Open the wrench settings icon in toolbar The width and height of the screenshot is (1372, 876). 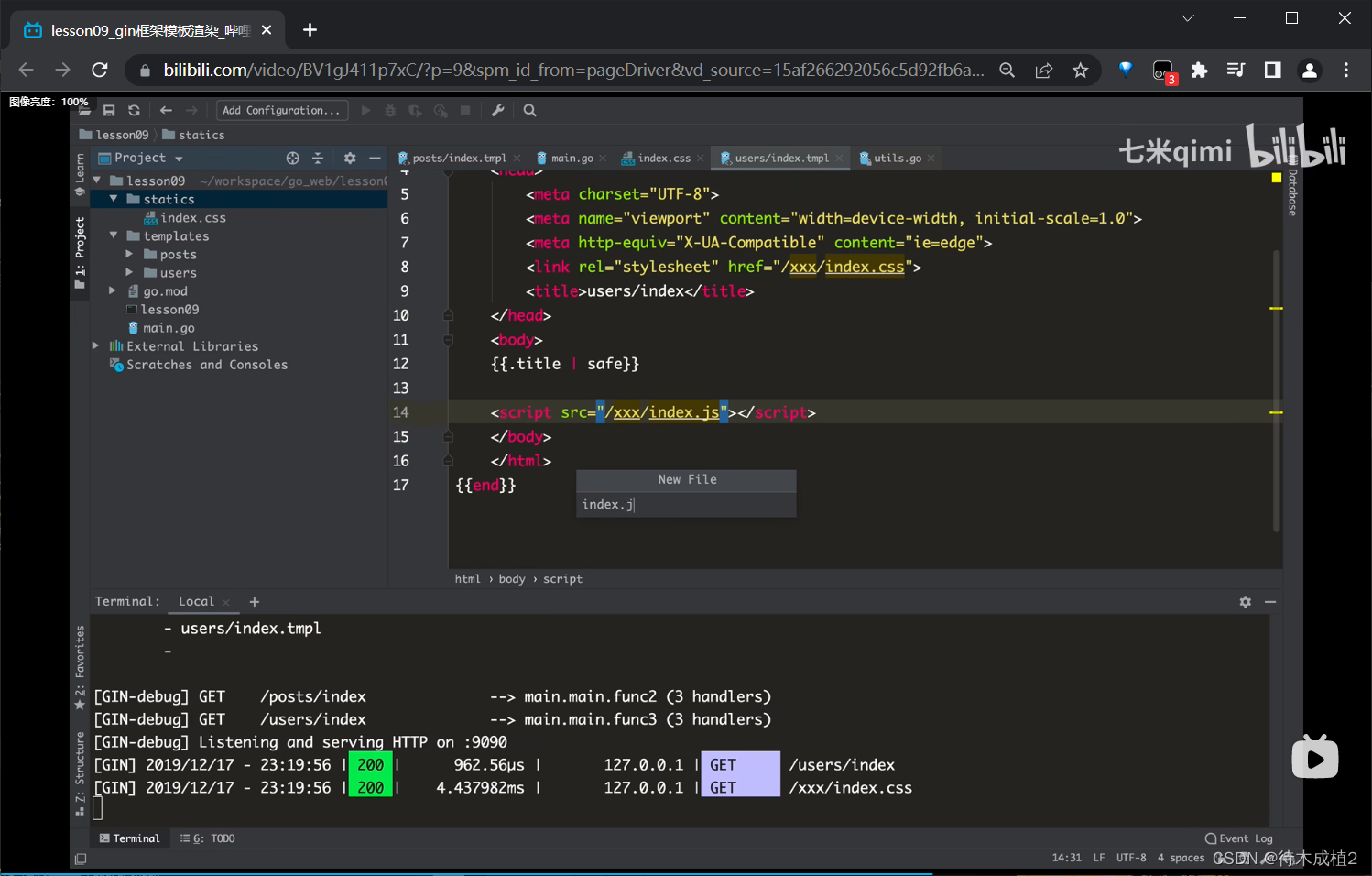click(498, 111)
